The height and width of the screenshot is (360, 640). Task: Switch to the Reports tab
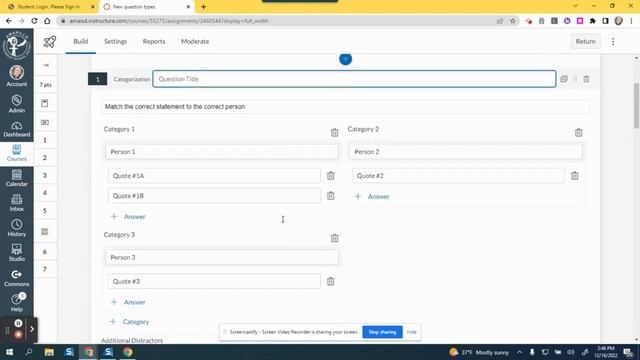point(154,41)
